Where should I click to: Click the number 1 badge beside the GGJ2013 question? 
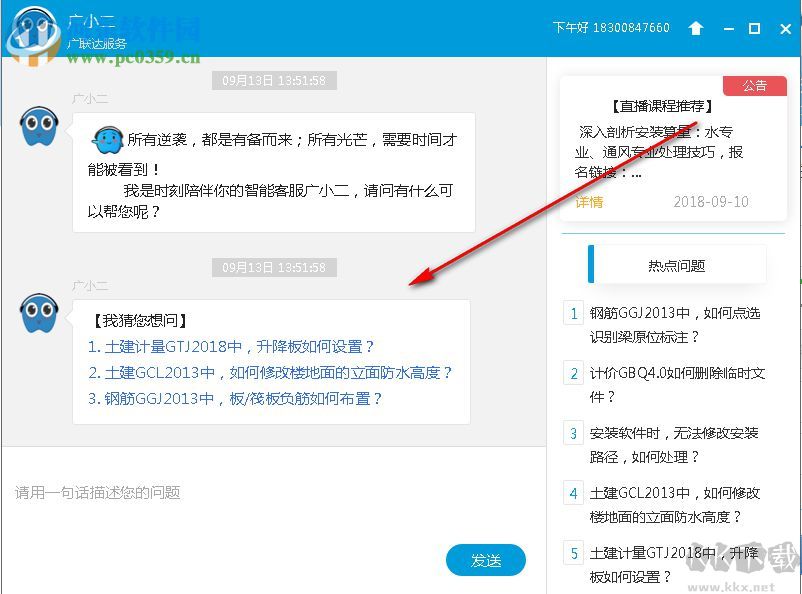573,313
